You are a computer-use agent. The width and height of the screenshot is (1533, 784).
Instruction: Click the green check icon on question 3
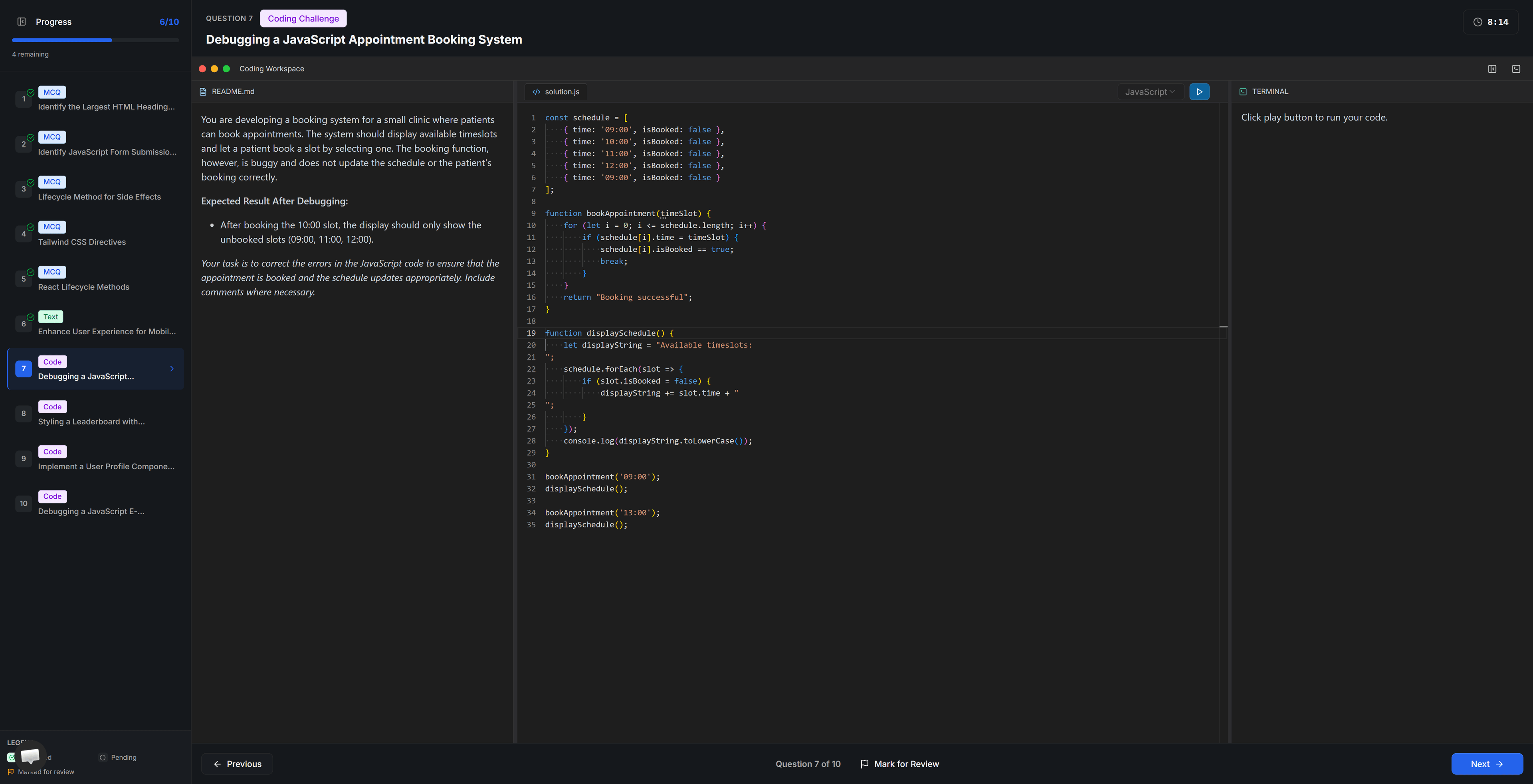coord(30,183)
